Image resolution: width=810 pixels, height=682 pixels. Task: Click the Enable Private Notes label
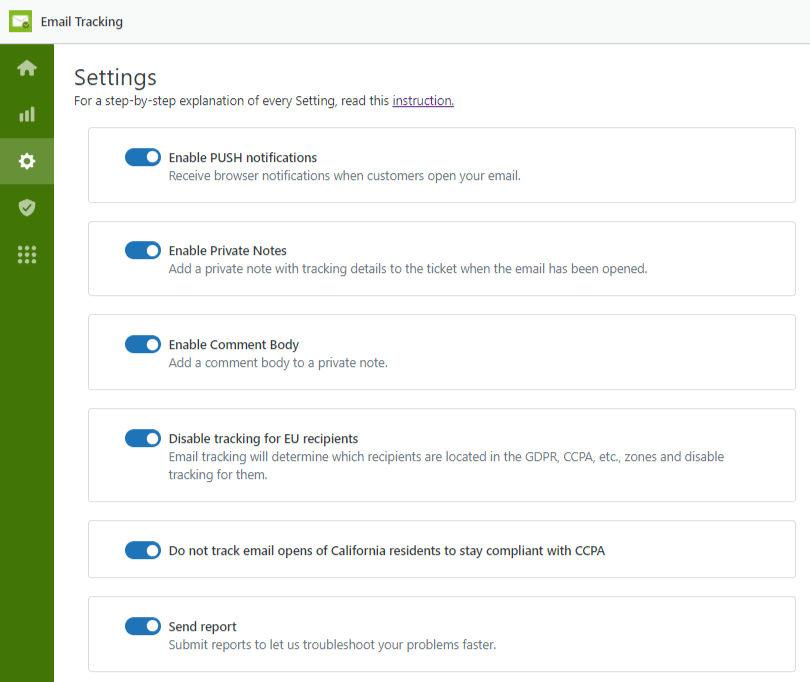(228, 251)
